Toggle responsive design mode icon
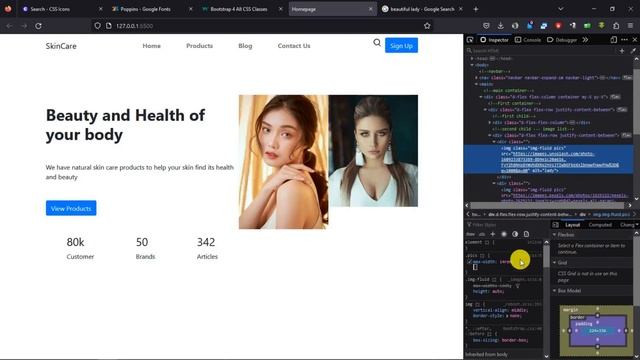Screen dimensions: 640x360 (613, 40)
